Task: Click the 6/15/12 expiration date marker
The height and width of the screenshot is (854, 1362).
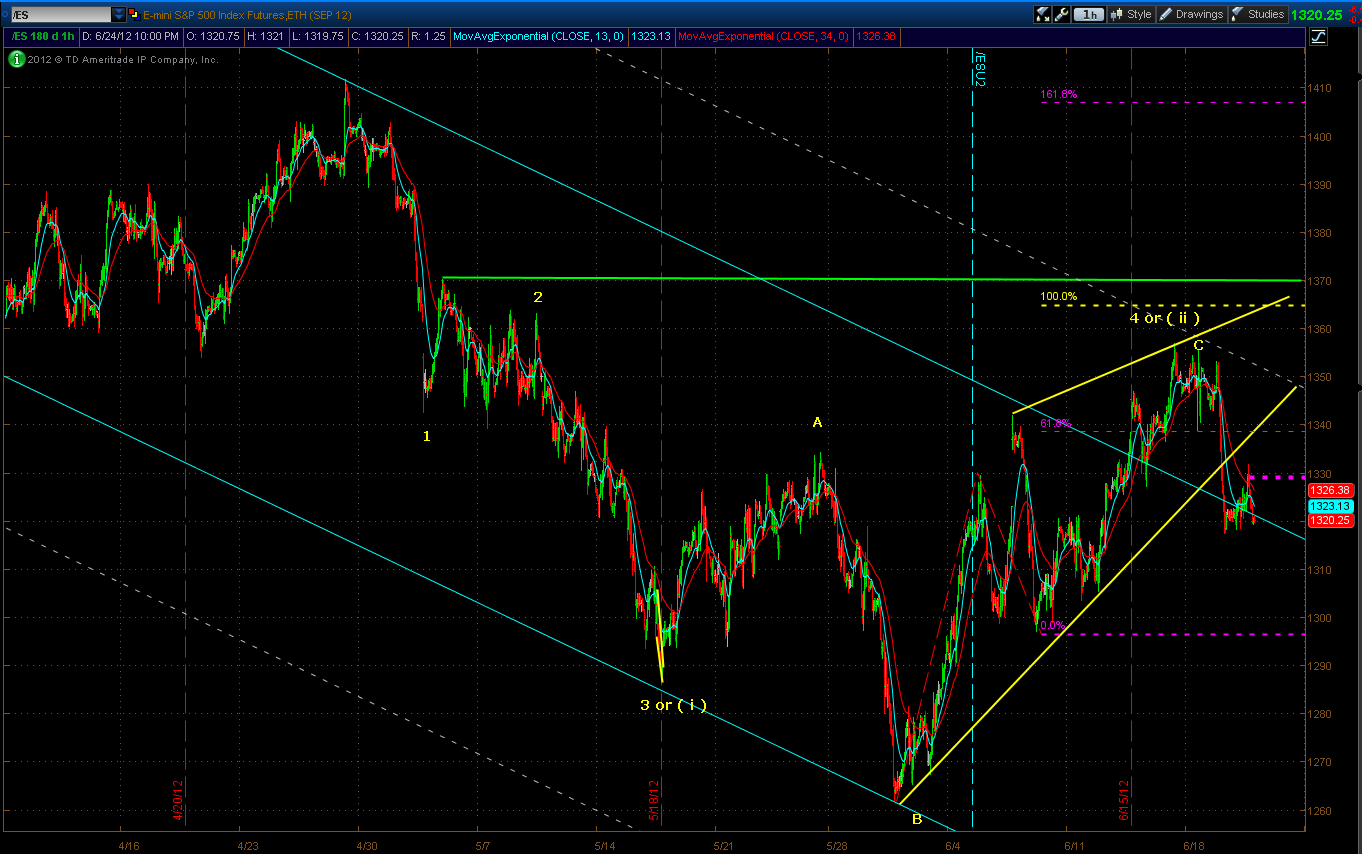Action: coord(1125,801)
